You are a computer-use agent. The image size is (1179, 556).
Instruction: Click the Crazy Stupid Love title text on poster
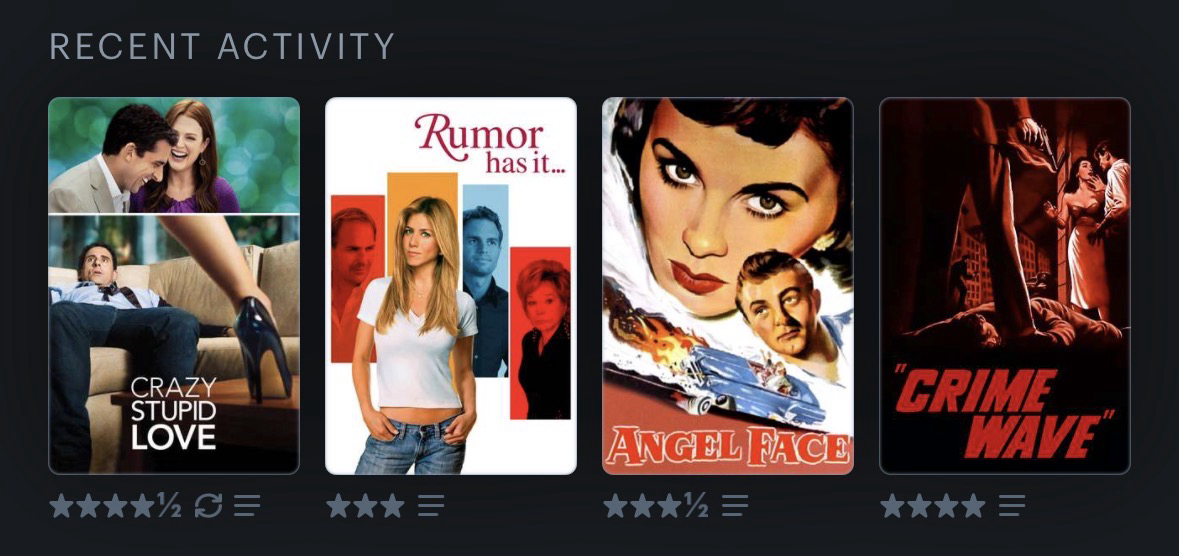(x=174, y=413)
